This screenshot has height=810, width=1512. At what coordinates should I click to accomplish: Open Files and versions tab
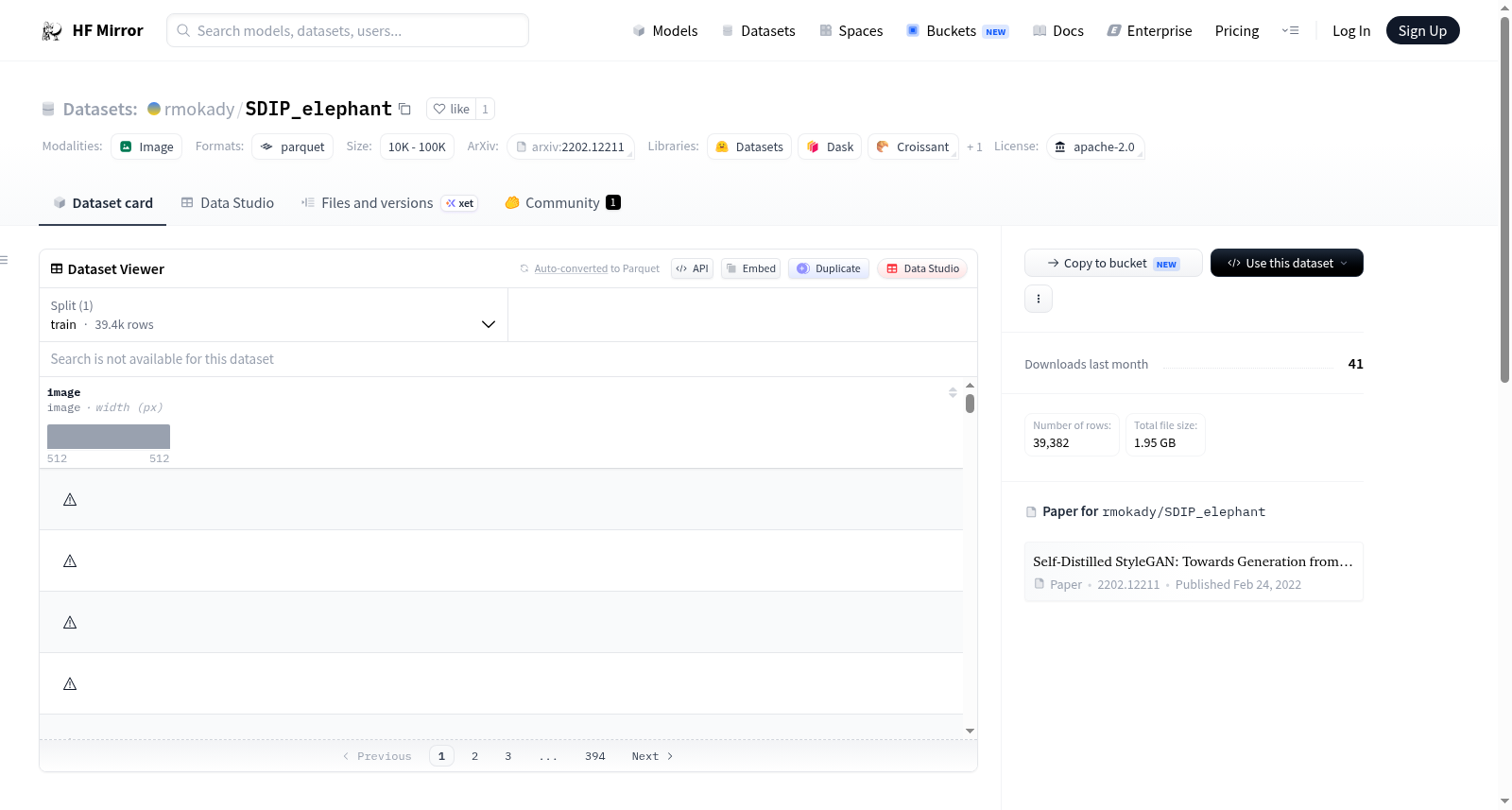(389, 203)
